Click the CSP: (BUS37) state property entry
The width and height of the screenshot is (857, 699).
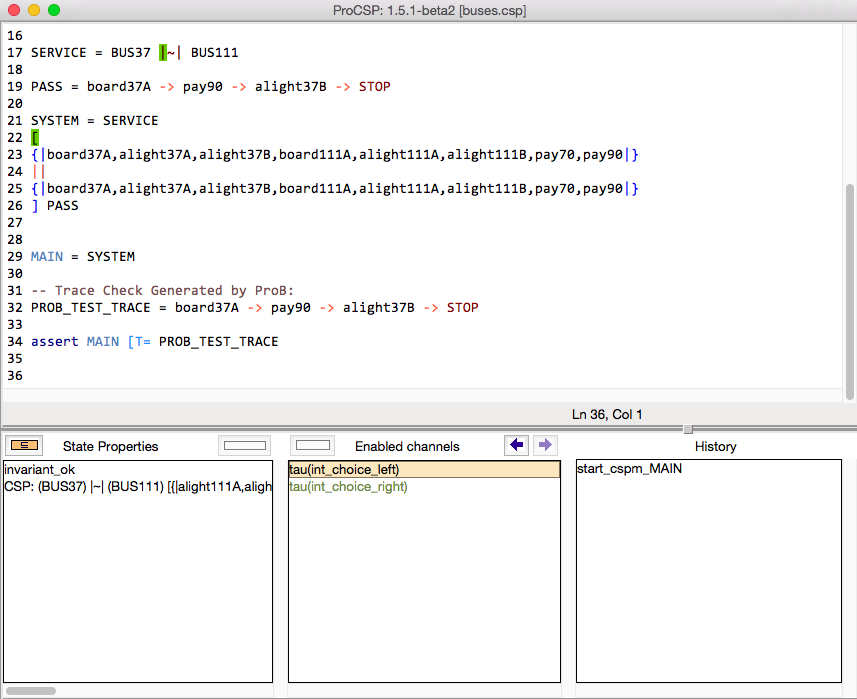(x=138, y=487)
